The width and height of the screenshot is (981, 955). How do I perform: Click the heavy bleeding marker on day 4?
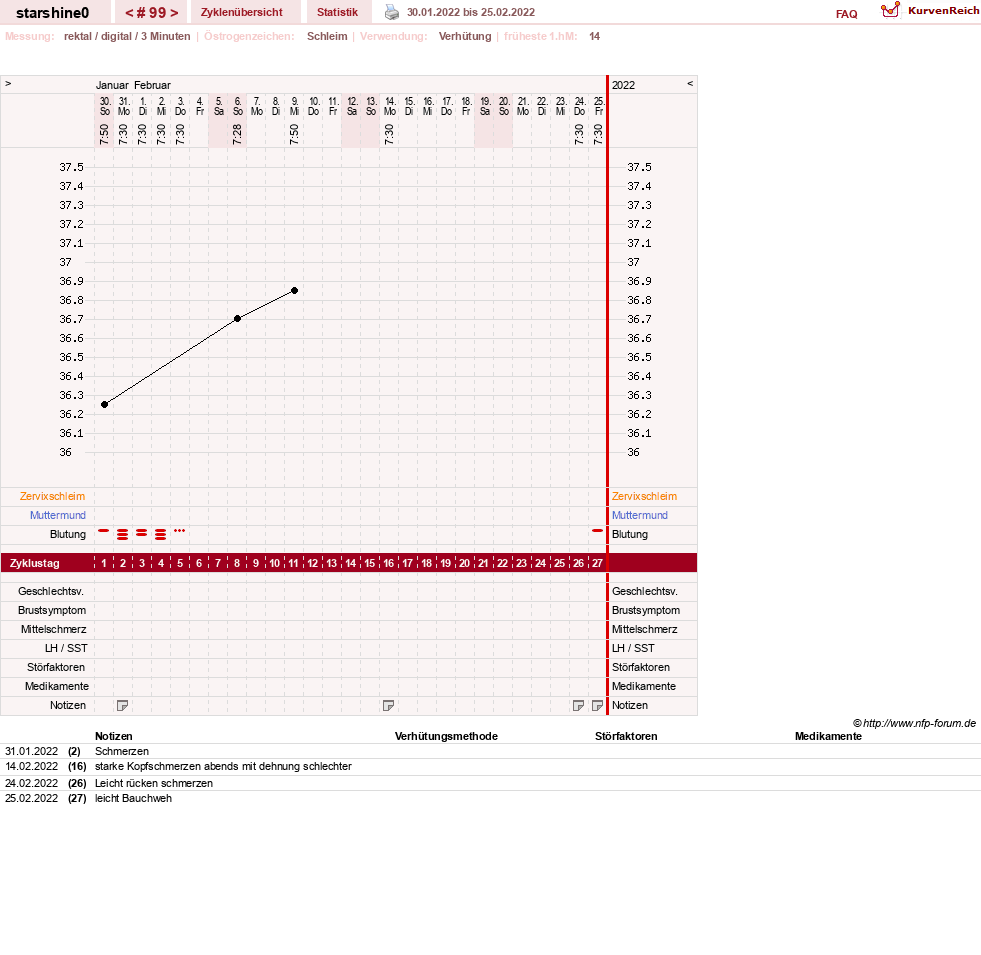[x=161, y=534]
